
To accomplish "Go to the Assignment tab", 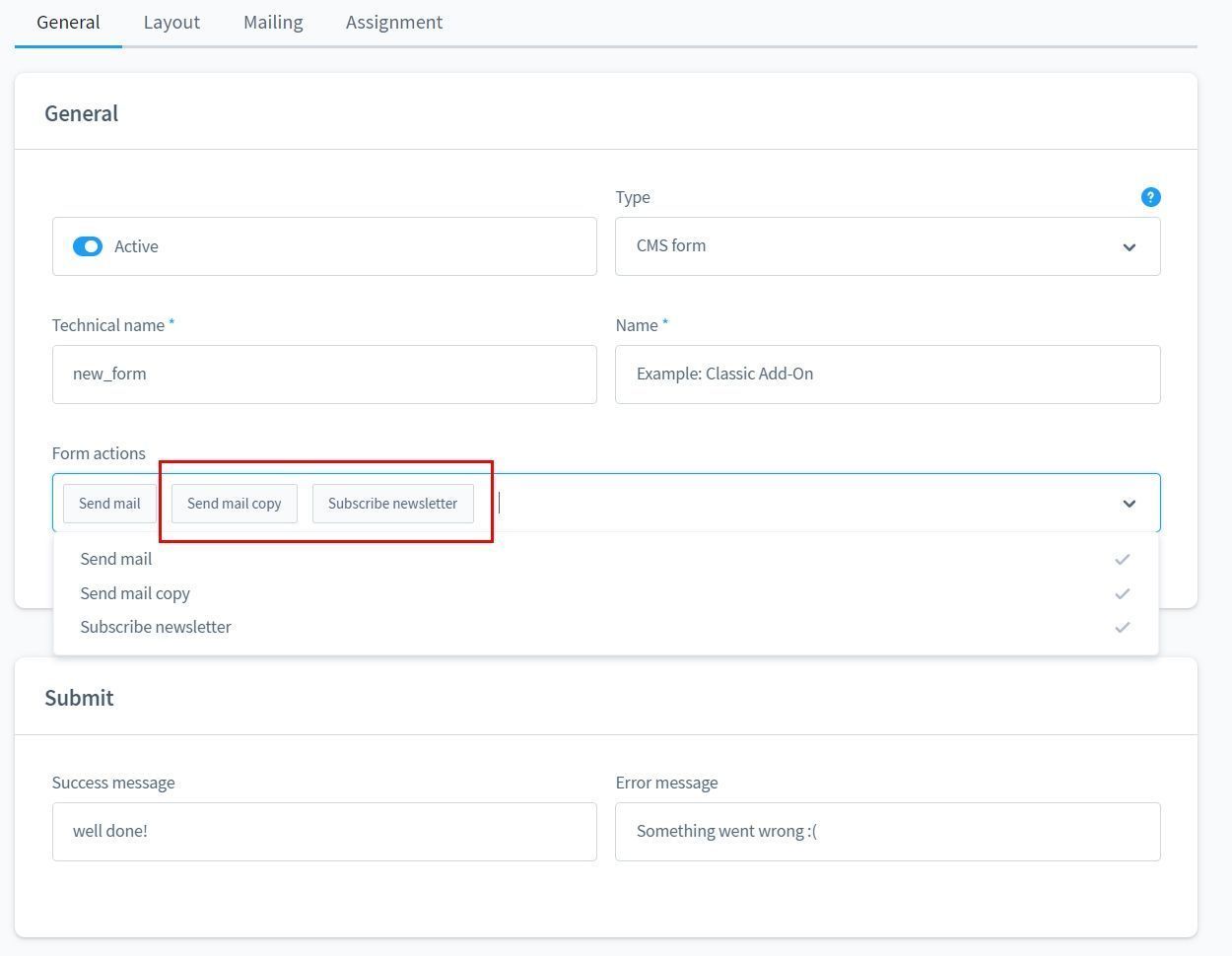I will tap(393, 22).
